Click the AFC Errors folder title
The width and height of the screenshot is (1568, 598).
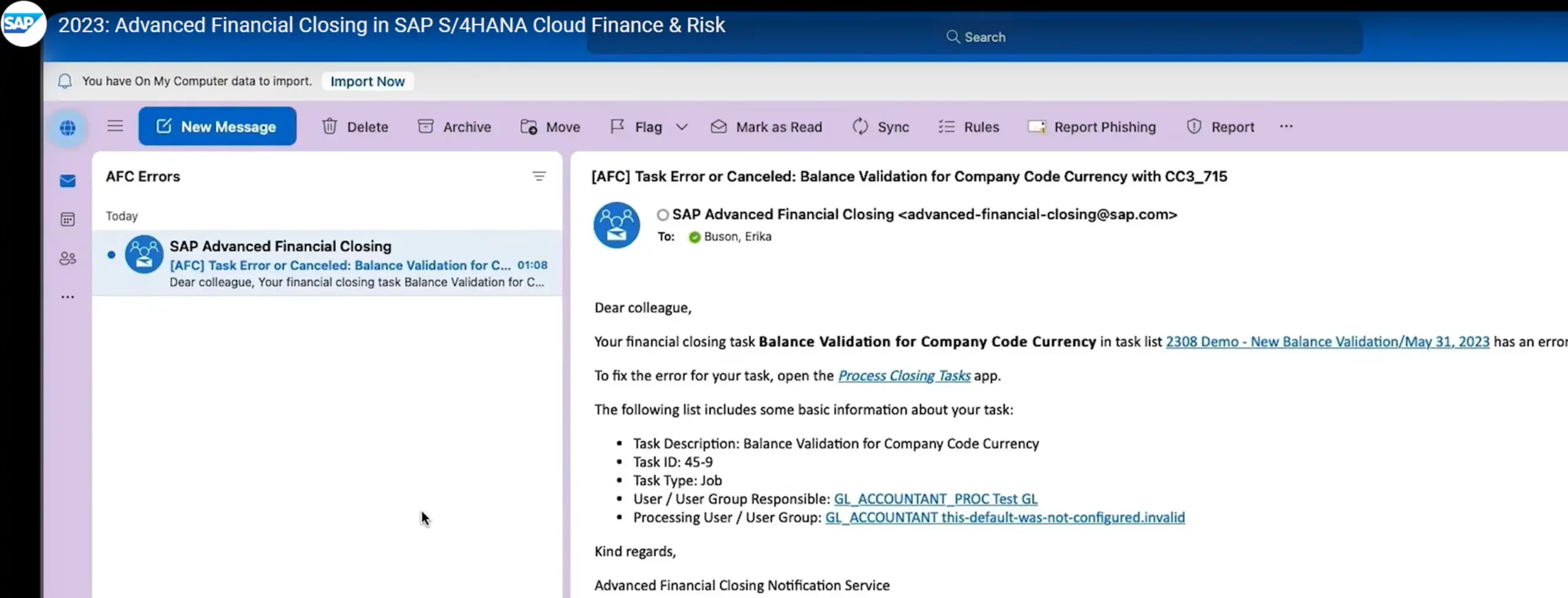143,176
